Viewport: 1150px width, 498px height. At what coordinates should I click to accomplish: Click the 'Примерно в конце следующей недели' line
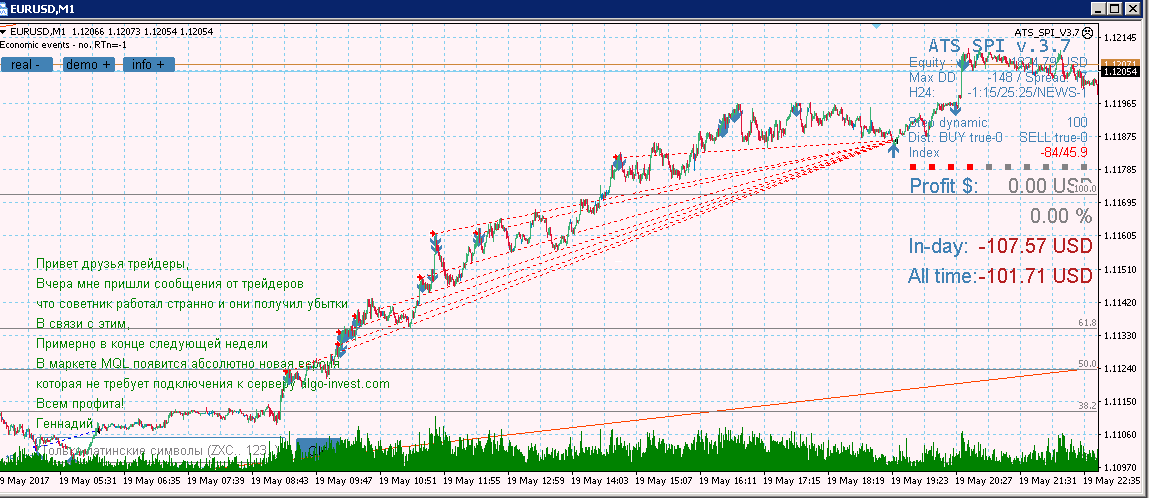tap(152, 343)
